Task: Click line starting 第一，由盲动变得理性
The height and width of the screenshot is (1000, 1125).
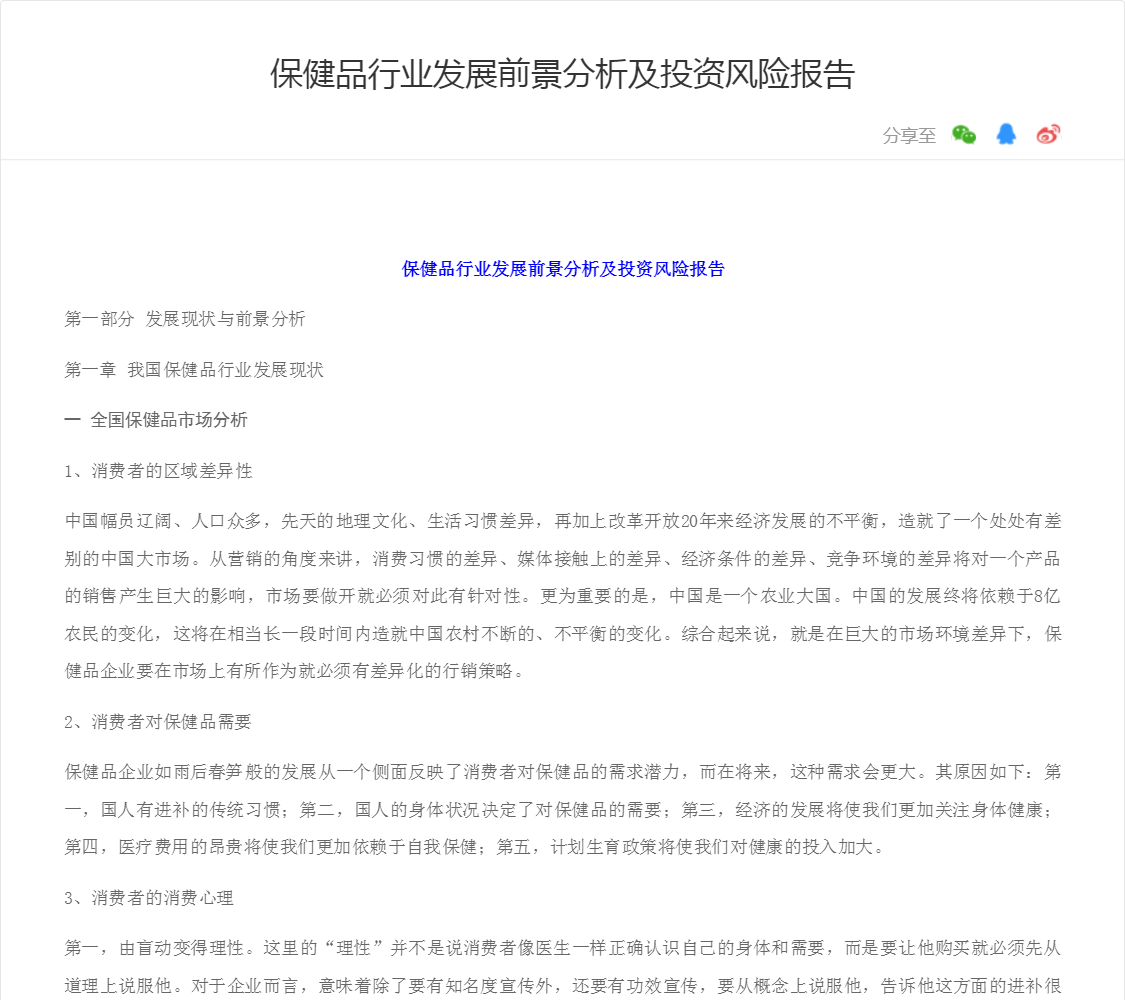Action: [563, 948]
